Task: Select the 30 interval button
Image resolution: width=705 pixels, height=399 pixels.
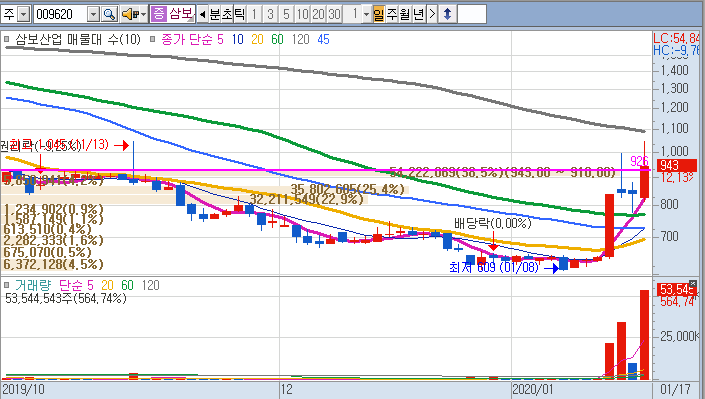Action: click(x=334, y=14)
